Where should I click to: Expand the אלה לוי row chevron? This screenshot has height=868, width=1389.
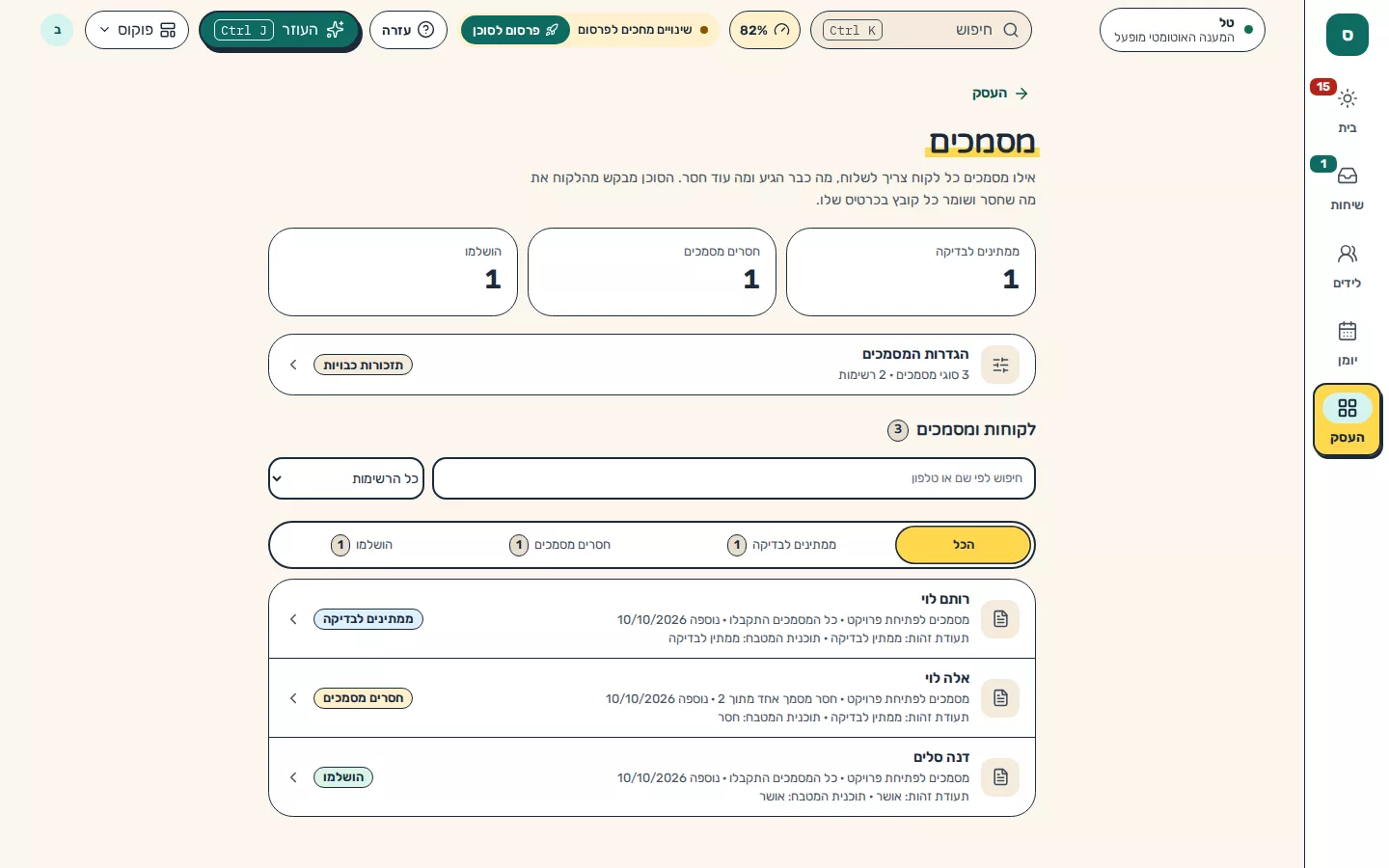point(293,698)
